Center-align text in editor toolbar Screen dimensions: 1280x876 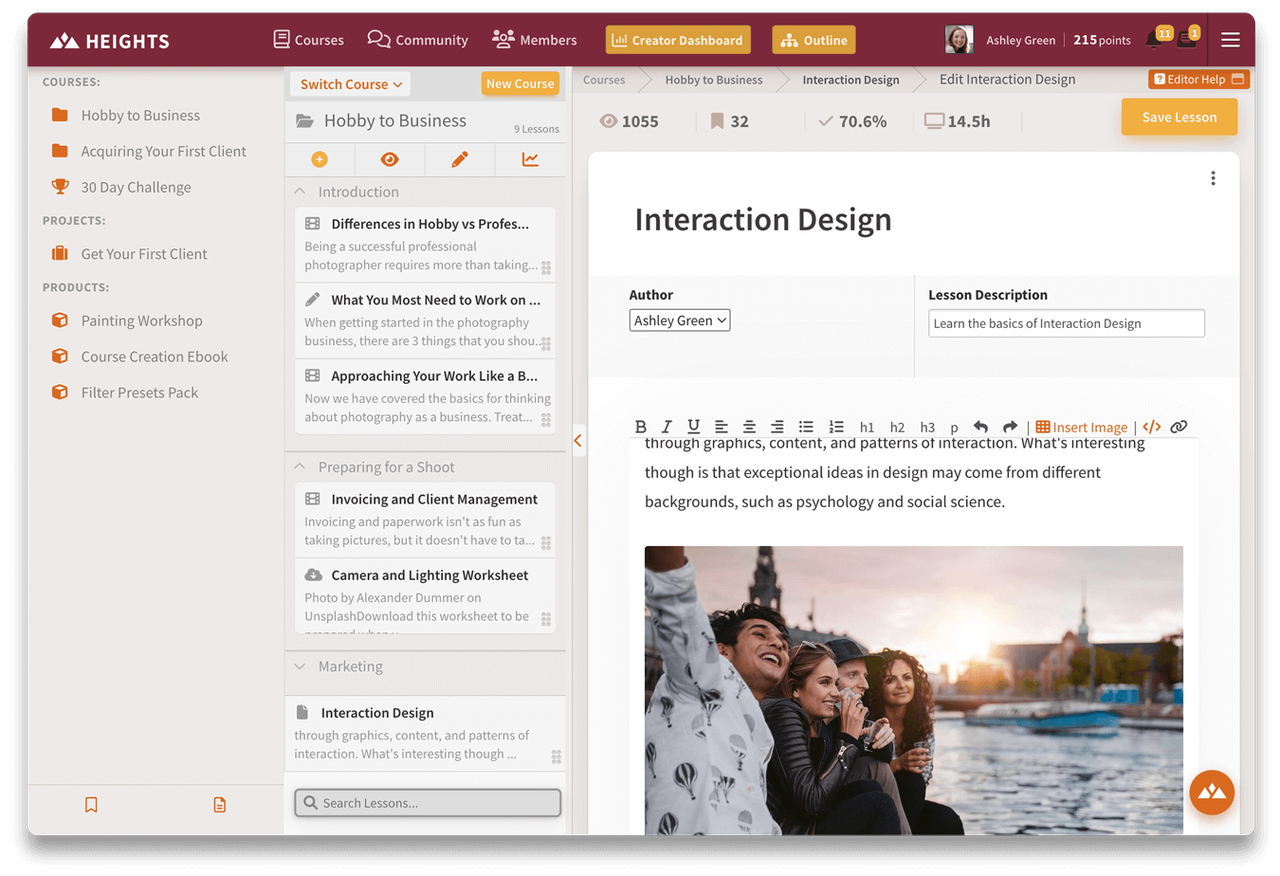click(x=749, y=427)
